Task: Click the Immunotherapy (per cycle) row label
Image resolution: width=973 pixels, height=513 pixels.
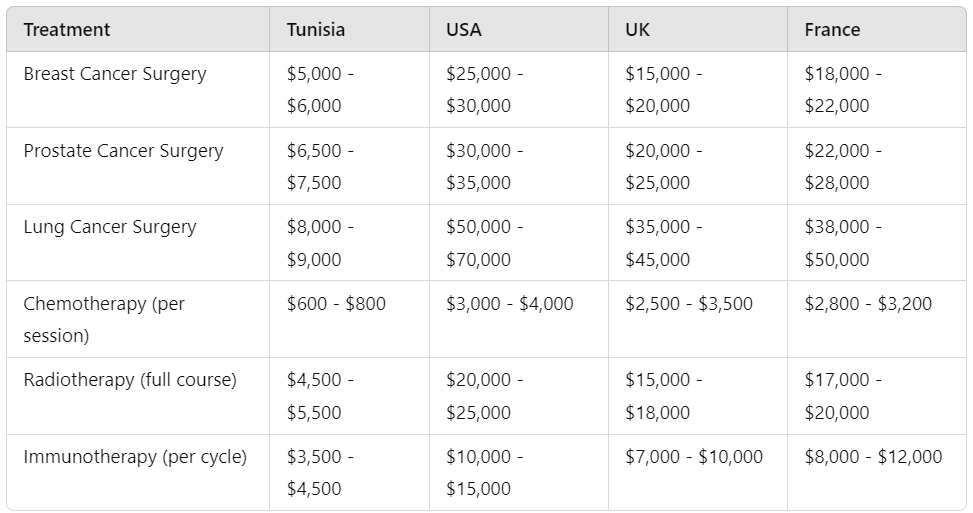Action: (x=135, y=457)
